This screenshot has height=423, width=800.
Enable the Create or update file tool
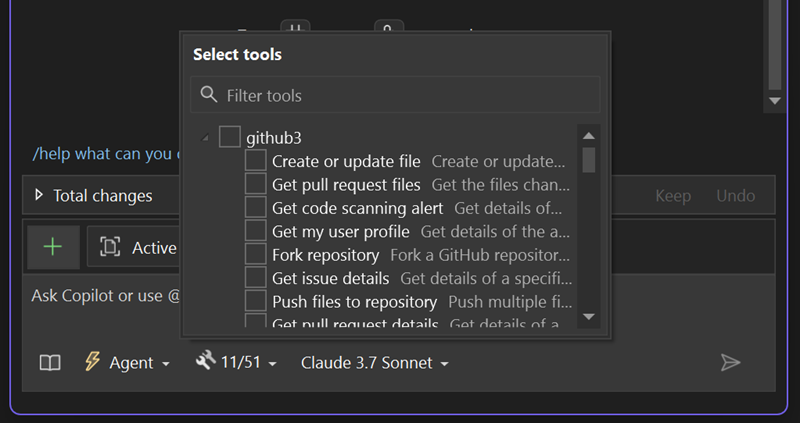tap(255, 161)
